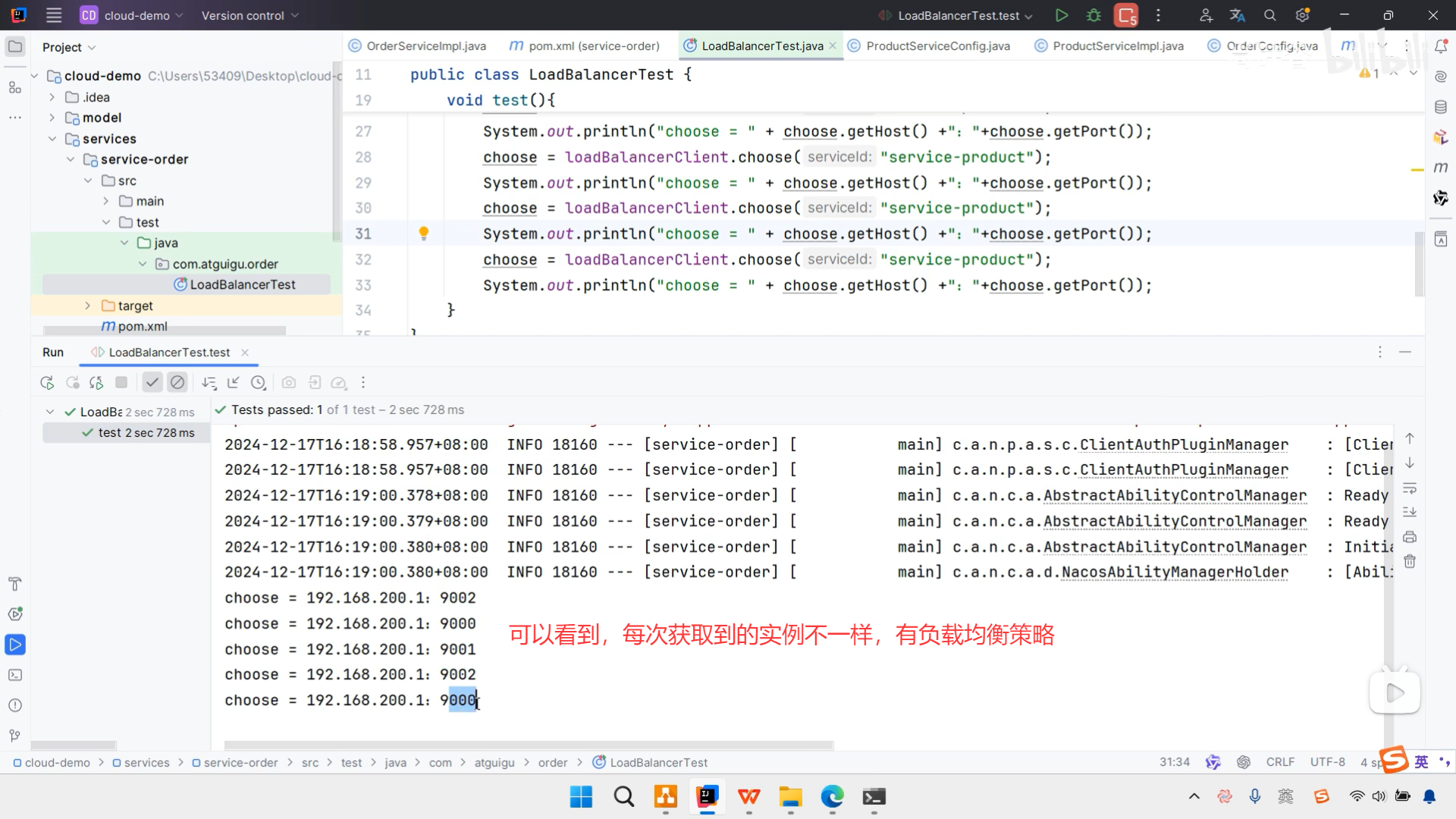
Task: Open the pom.xml (service-order) tab
Action: point(593,45)
